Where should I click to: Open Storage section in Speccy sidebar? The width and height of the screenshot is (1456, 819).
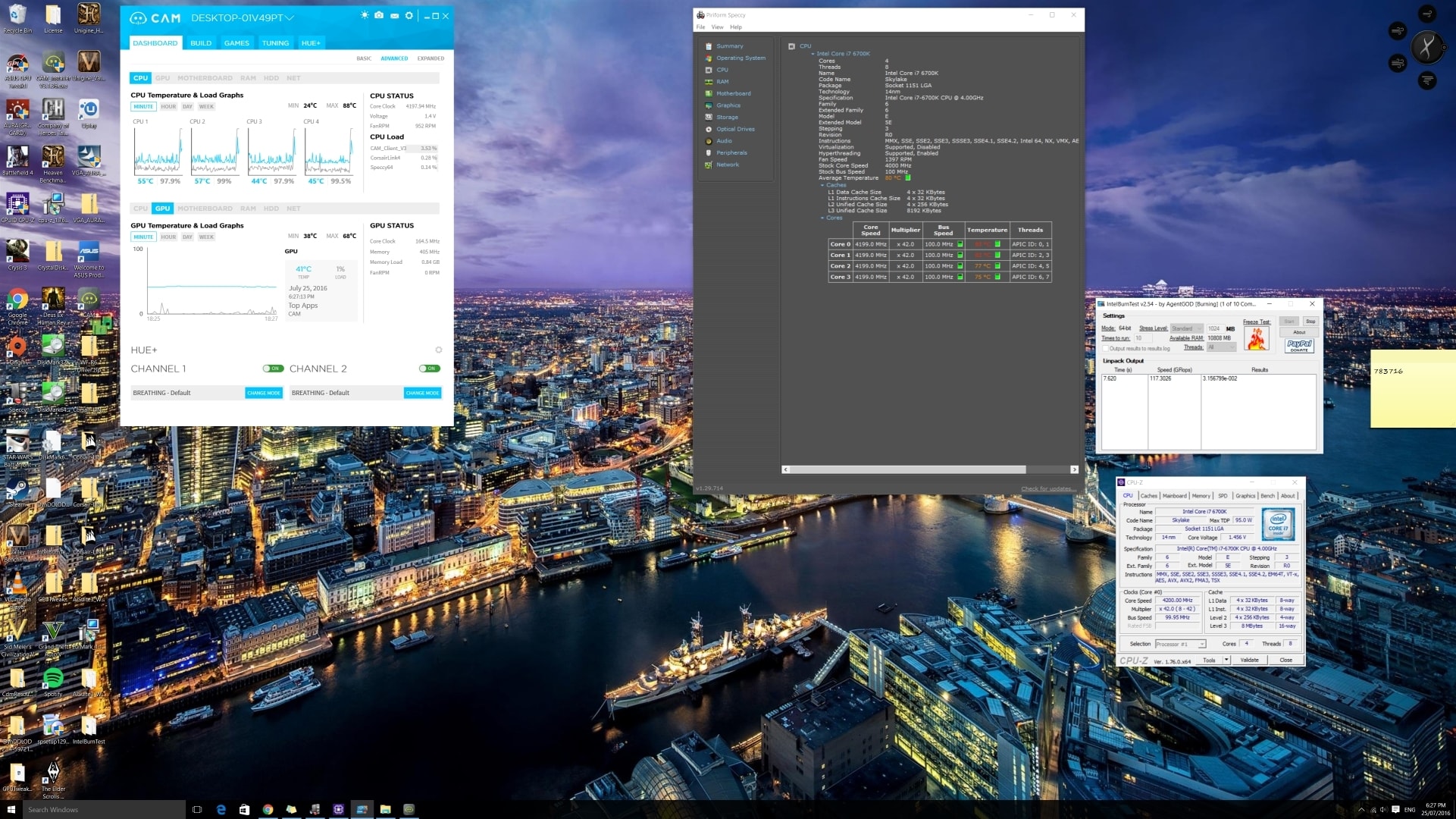[722, 117]
